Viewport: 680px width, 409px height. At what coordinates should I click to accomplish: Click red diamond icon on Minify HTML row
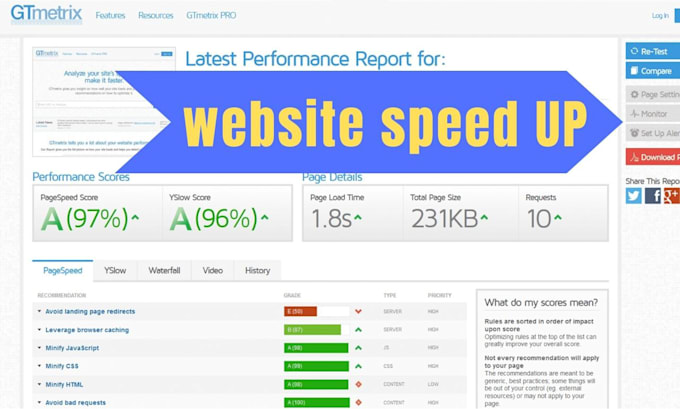click(358, 384)
